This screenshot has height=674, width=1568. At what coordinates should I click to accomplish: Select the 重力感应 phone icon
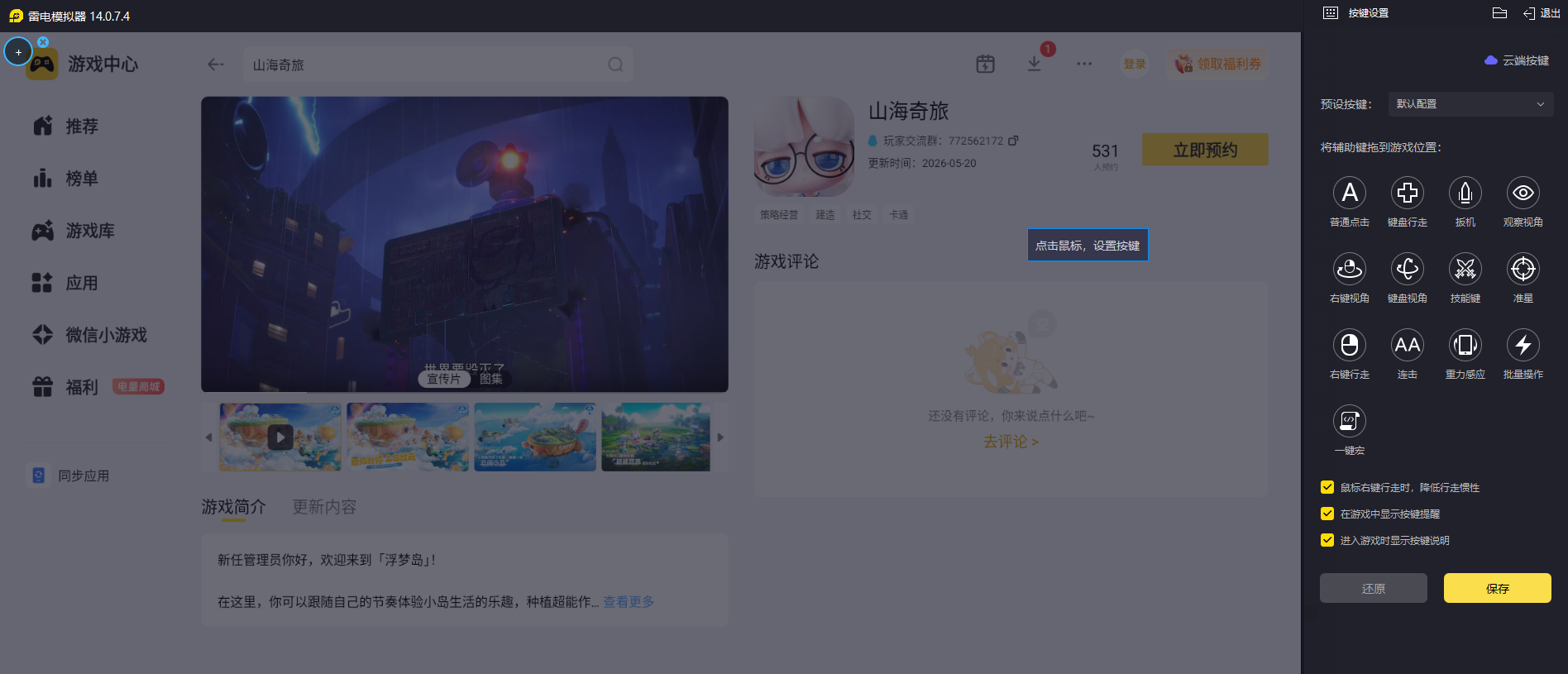click(1465, 345)
